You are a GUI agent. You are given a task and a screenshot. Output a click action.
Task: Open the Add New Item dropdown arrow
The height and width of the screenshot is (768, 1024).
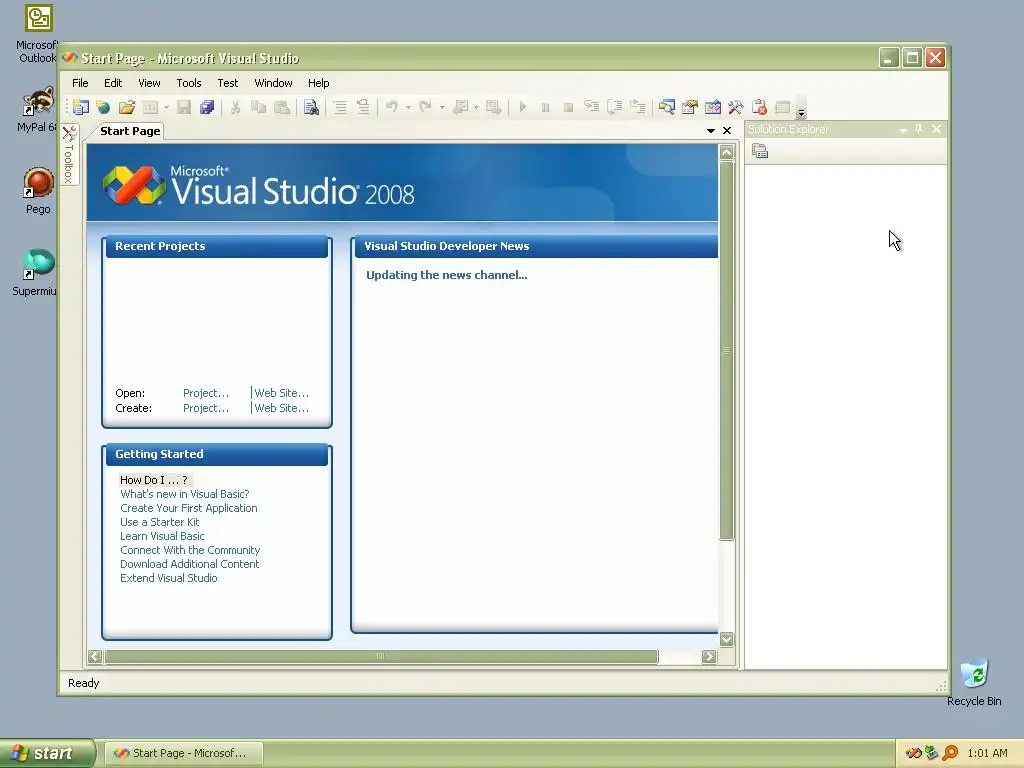(167, 107)
